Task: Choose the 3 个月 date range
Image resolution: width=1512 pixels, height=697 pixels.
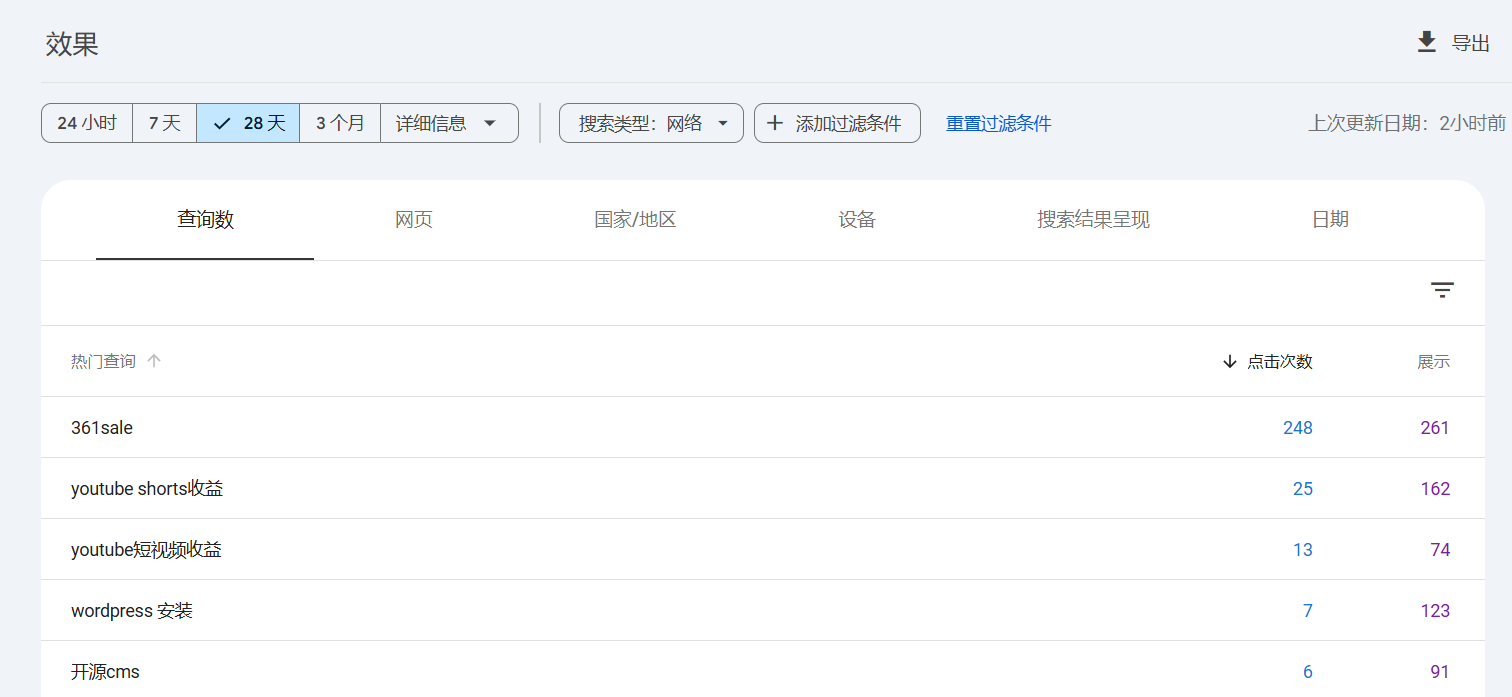Action: tap(340, 123)
